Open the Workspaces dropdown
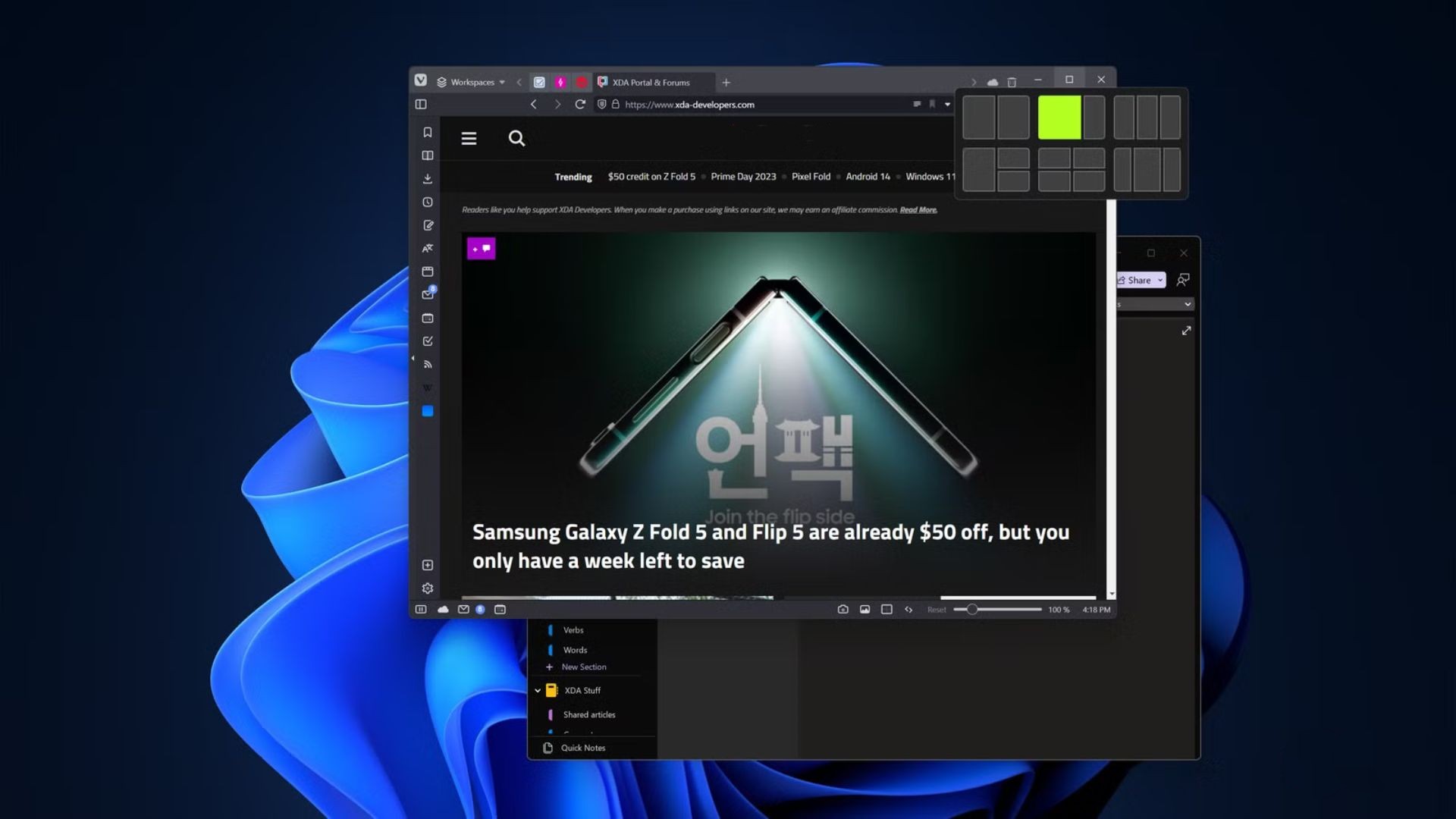The height and width of the screenshot is (819, 1456). click(x=474, y=82)
